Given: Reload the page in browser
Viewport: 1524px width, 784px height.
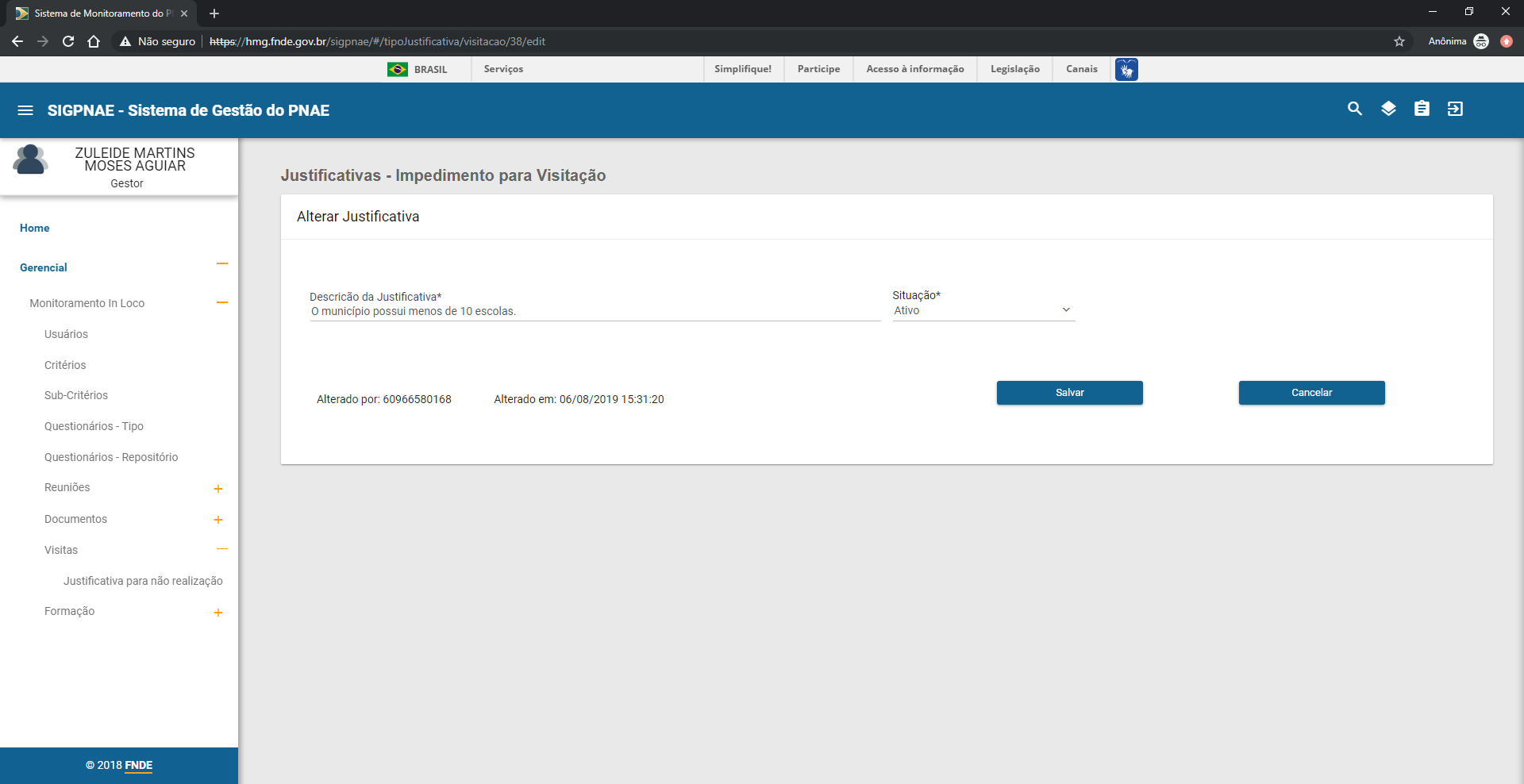Looking at the screenshot, I should click(68, 41).
